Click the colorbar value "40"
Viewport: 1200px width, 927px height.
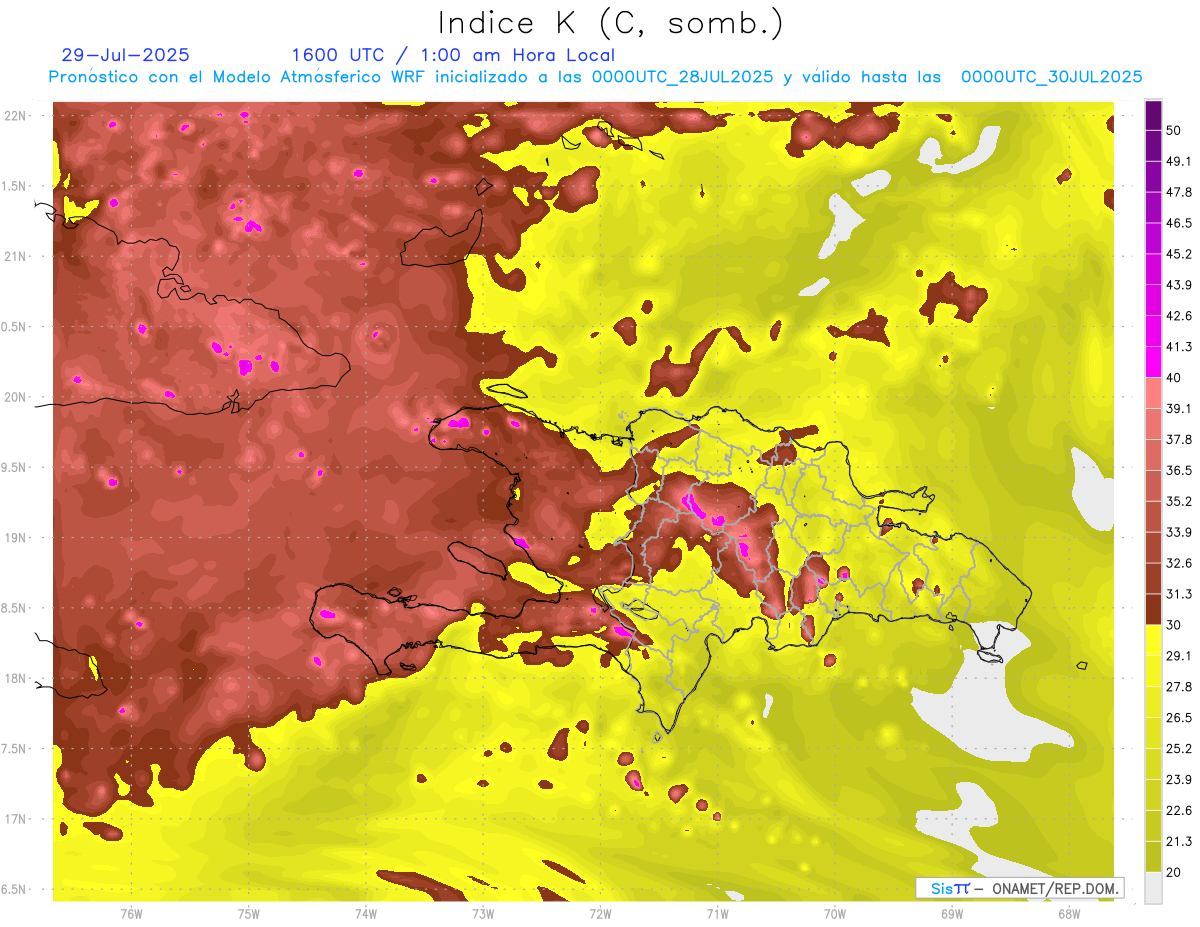coord(1174,378)
